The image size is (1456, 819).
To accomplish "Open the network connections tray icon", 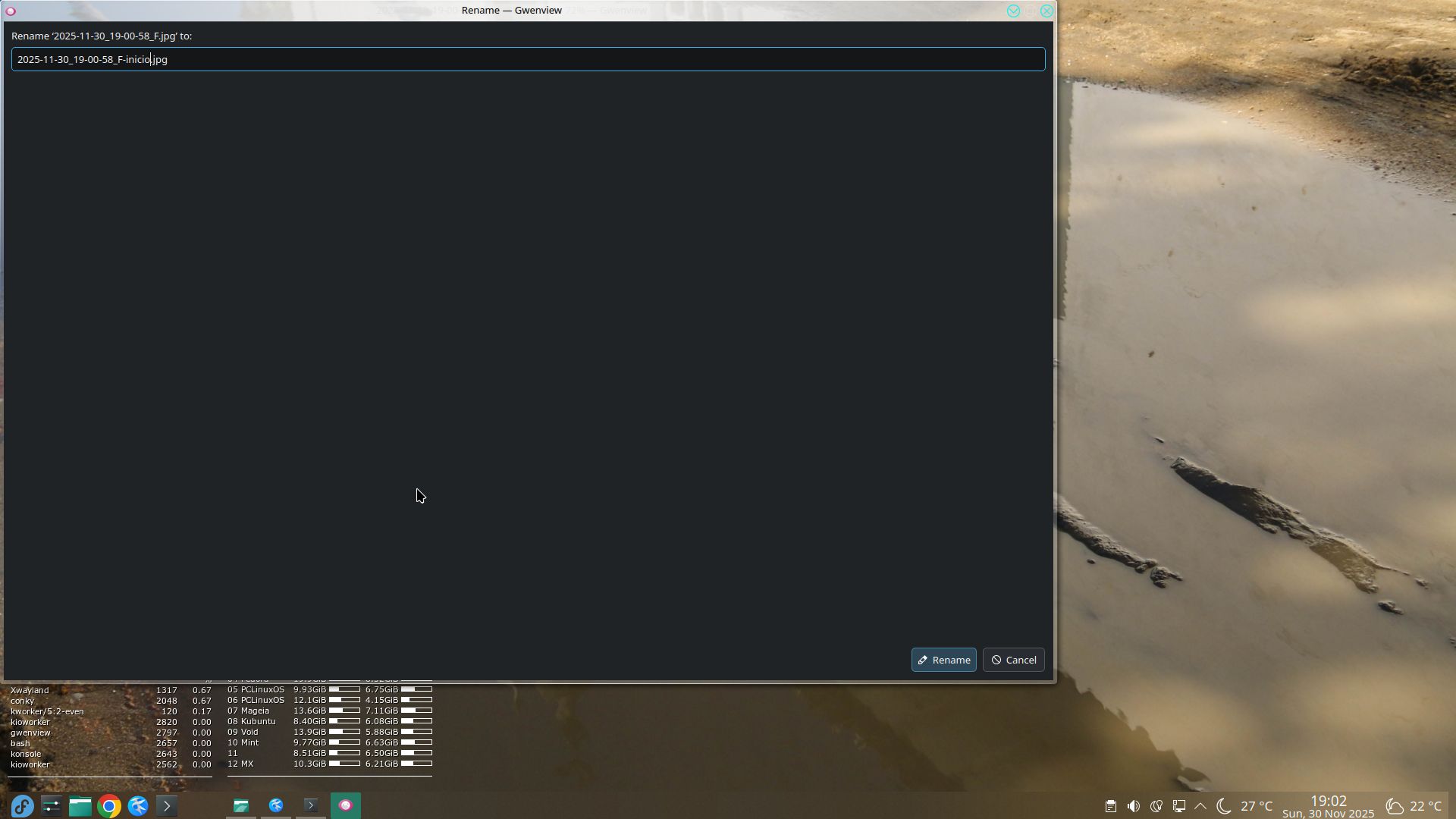I will coord(1178,806).
